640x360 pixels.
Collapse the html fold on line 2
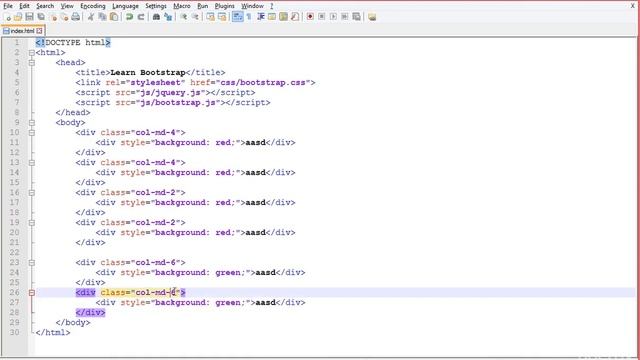pyautogui.click(x=32, y=53)
